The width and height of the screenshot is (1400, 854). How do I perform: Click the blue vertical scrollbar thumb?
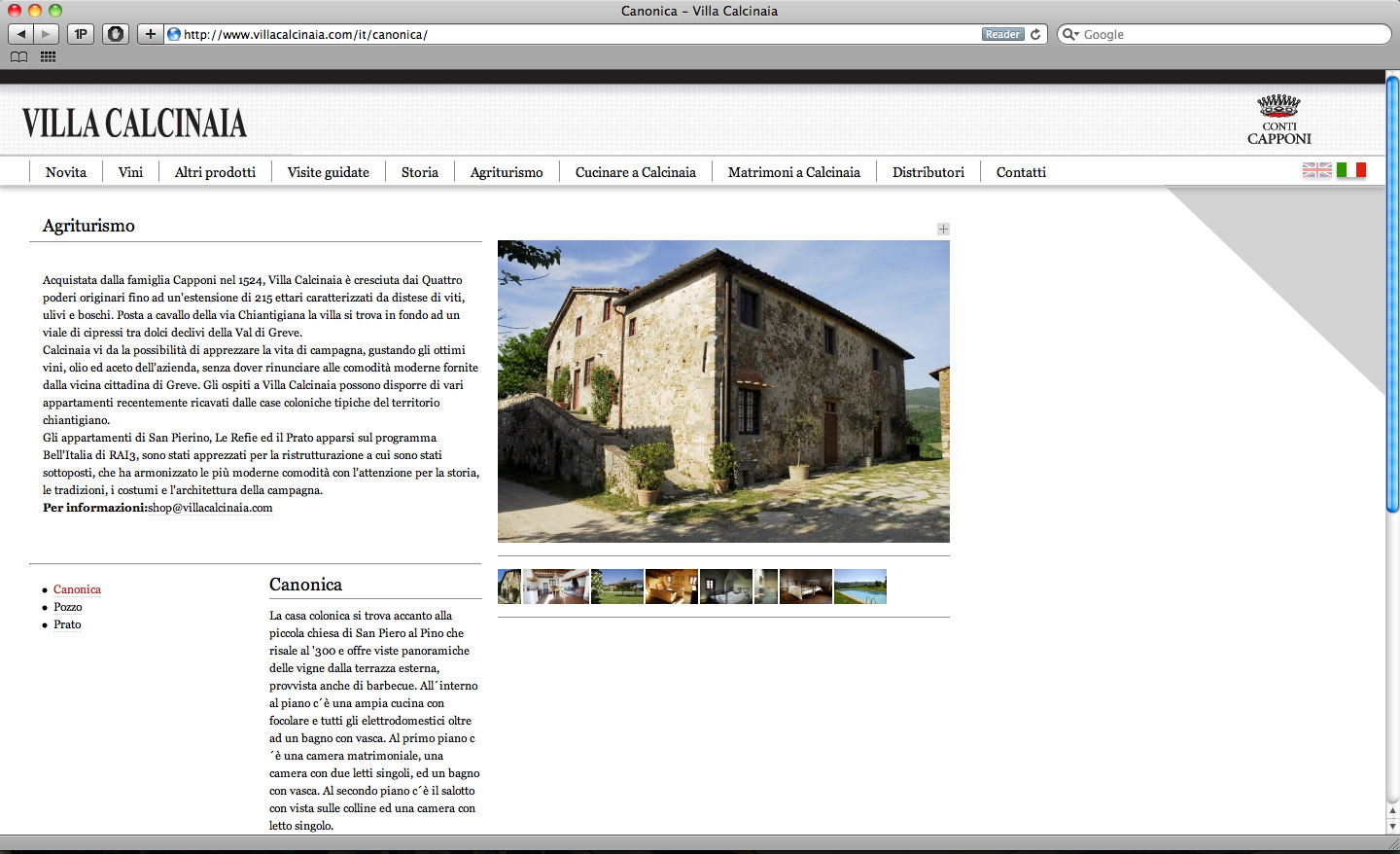[1392, 294]
